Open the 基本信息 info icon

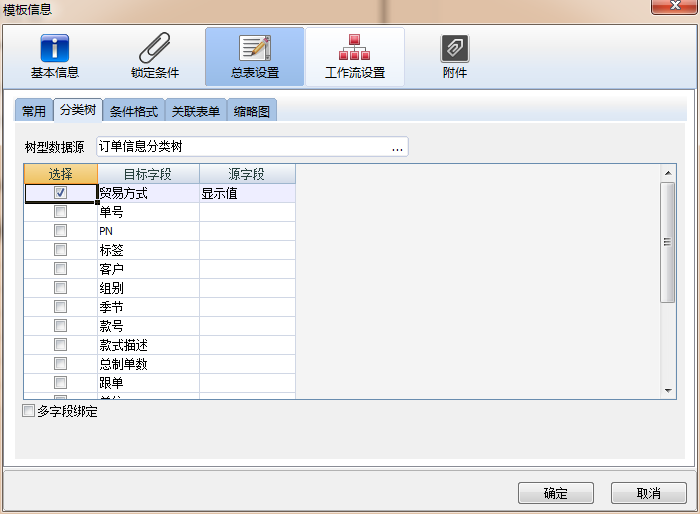click(54, 48)
